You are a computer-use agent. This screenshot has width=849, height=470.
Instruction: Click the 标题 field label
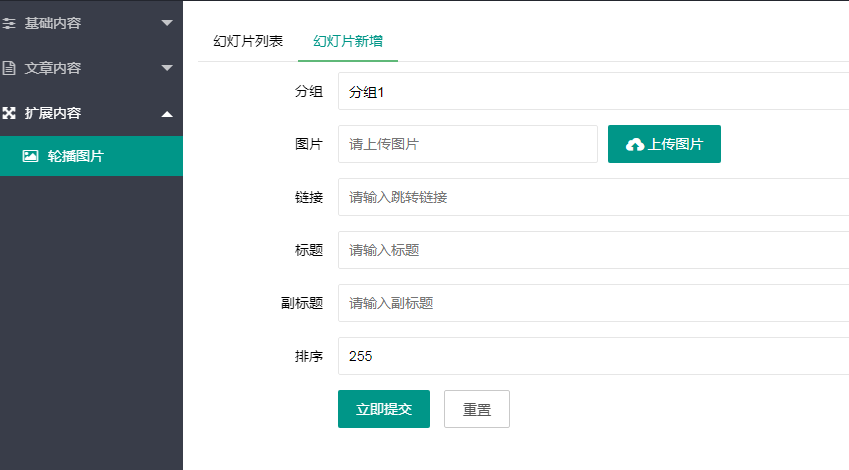tap(309, 250)
